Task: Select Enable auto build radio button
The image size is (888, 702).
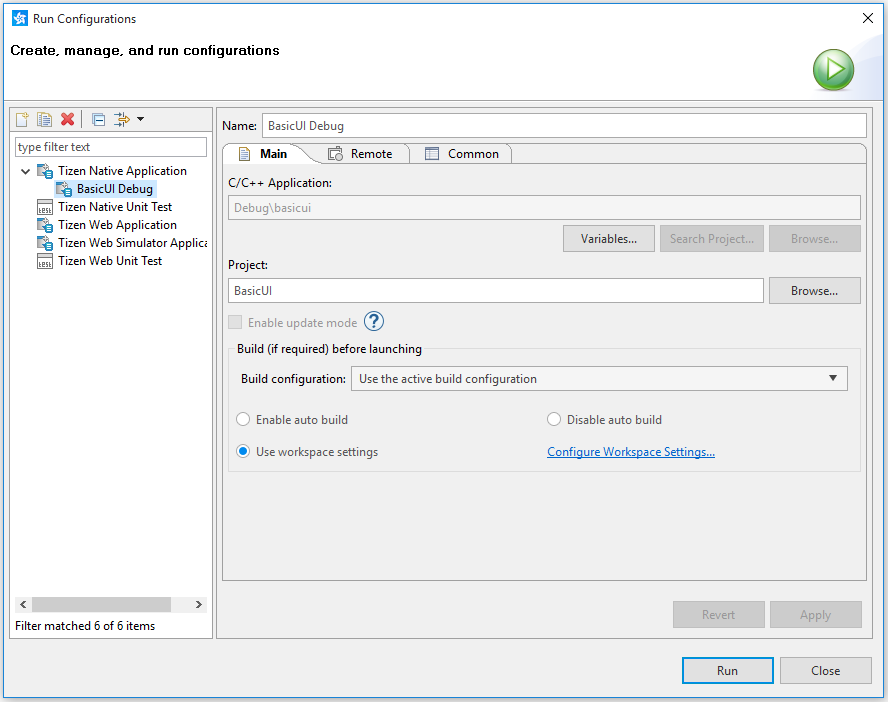Action: [243, 420]
